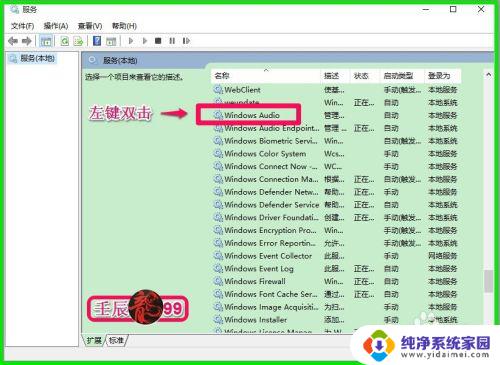Click the Stop service square icon
The width and height of the screenshot is (500, 365).
pyautogui.click(x=158, y=41)
